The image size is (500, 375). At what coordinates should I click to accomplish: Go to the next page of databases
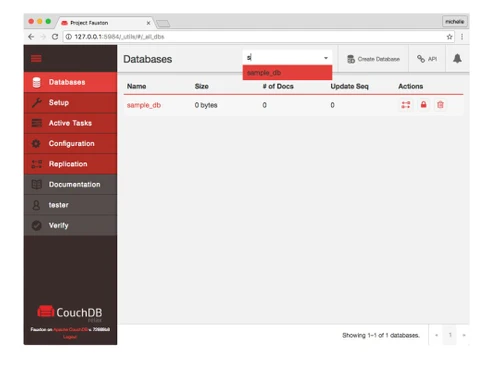pos(464,335)
